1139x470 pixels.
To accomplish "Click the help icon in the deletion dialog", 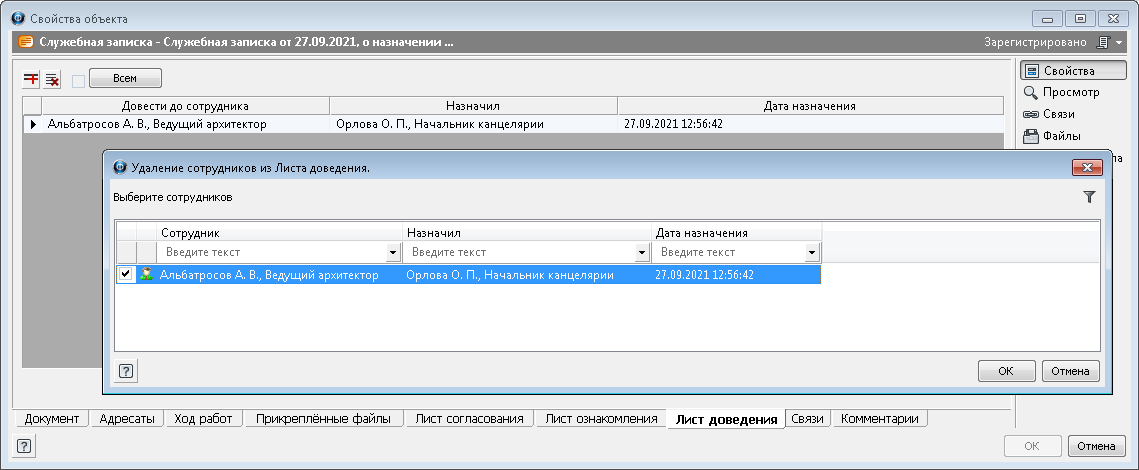I will (126, 371).
